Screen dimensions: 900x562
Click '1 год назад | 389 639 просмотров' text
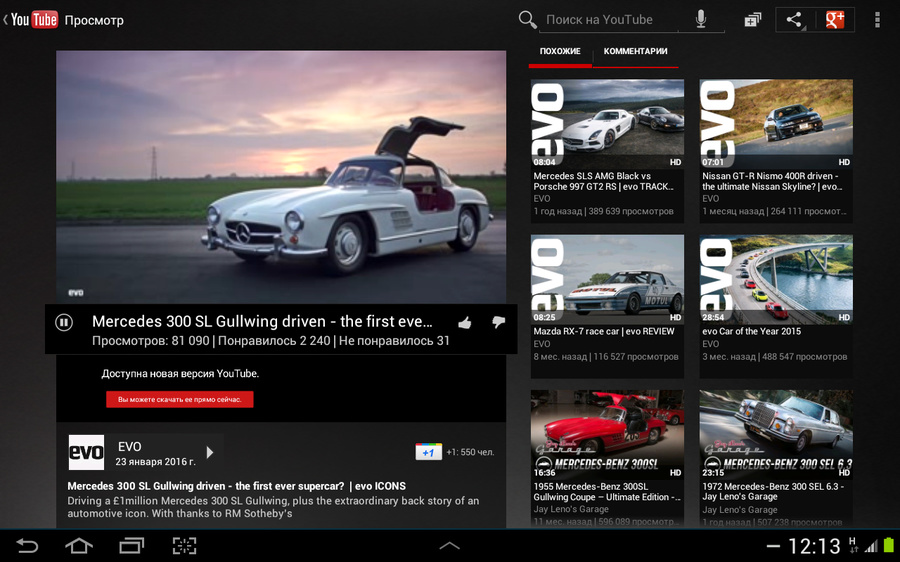pos(603,211)
